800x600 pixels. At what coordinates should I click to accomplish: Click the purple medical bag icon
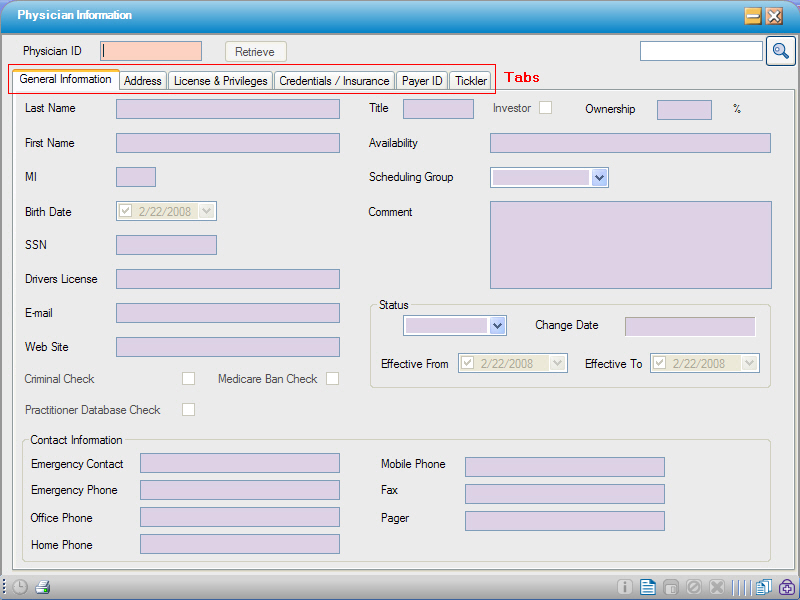(x=787, y=587)
